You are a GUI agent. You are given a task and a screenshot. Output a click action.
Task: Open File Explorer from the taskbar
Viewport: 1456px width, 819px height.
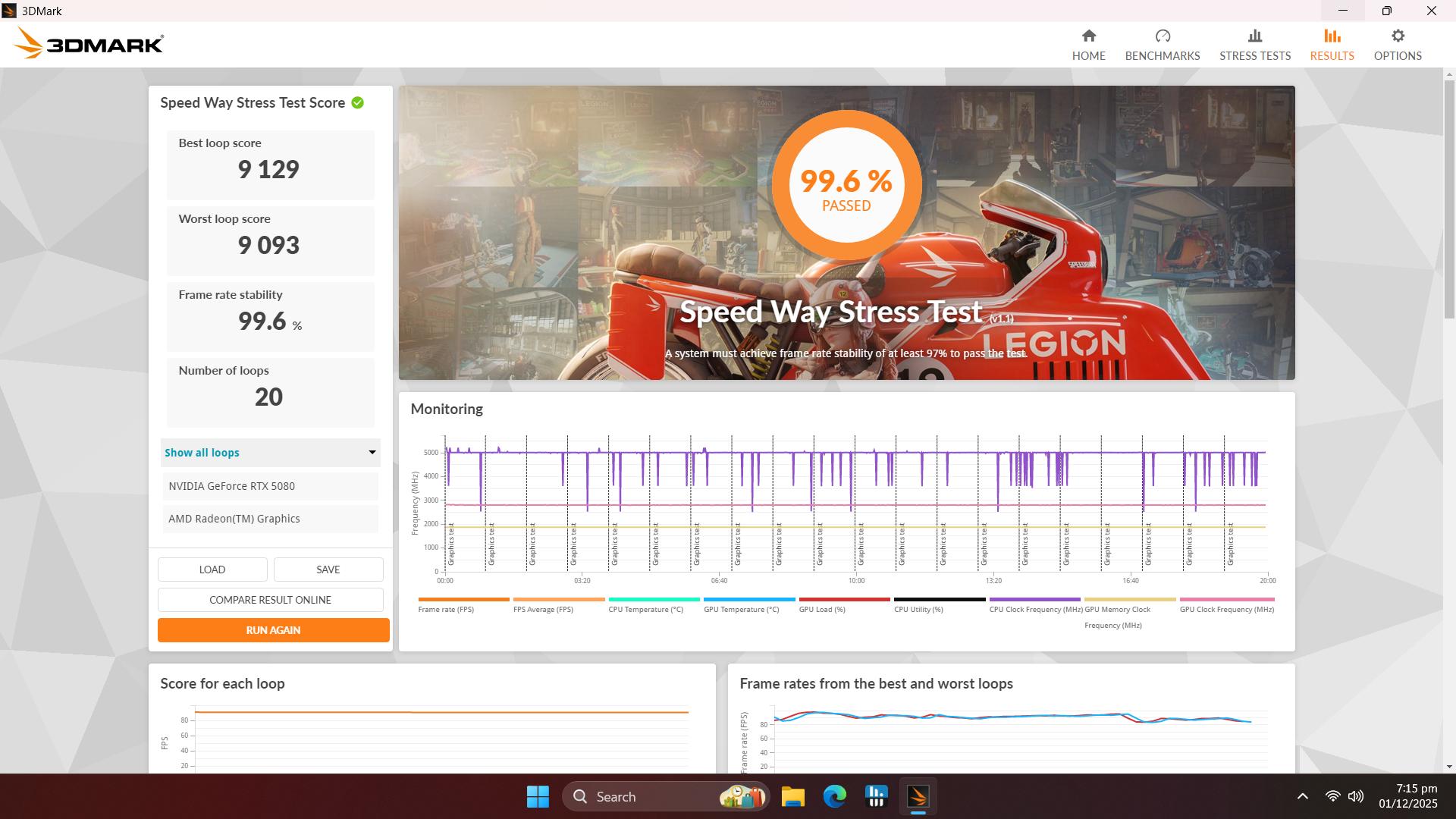point(792,796)
